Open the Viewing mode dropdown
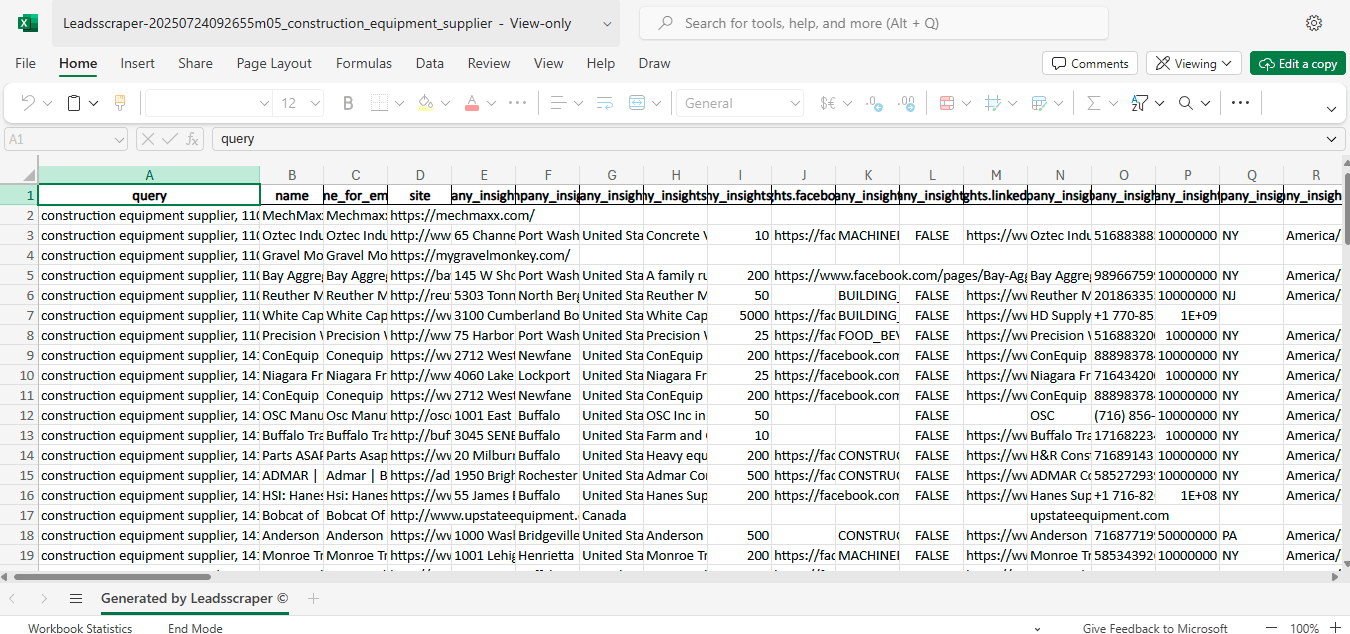This screenshot has height=634, width=1350. (x=1194, y=63)
